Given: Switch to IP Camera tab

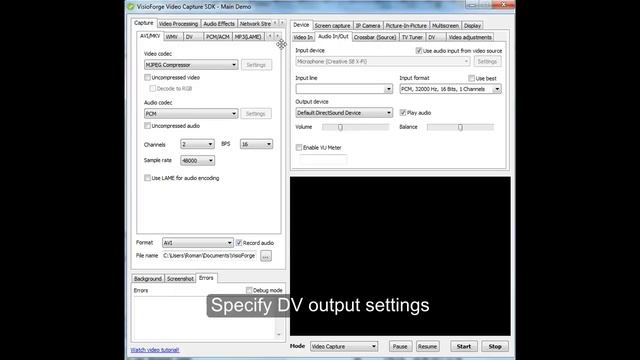Looking at the screenshot, I should tap(368, 25).
